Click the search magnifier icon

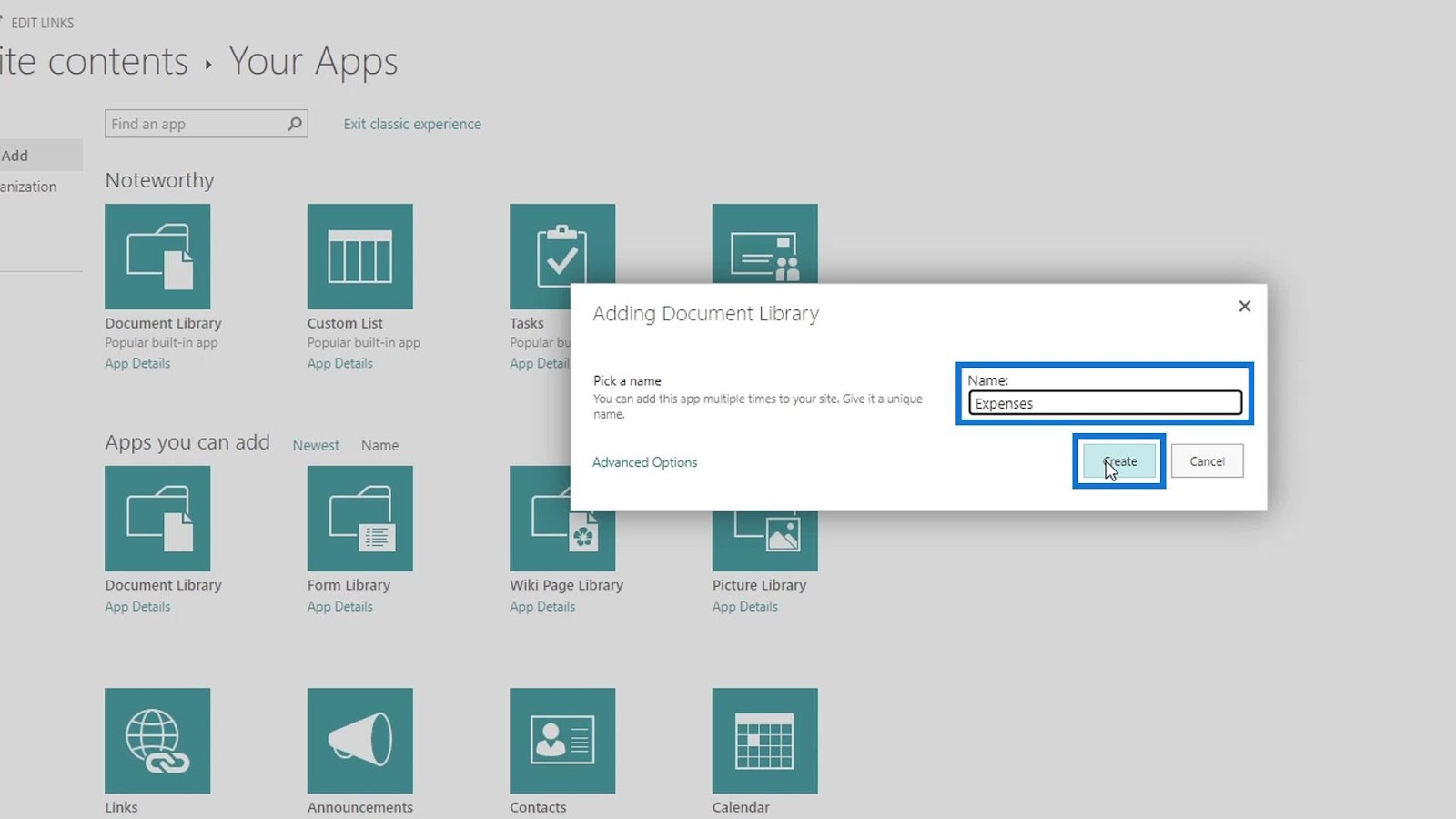click(x=294, y=124)
